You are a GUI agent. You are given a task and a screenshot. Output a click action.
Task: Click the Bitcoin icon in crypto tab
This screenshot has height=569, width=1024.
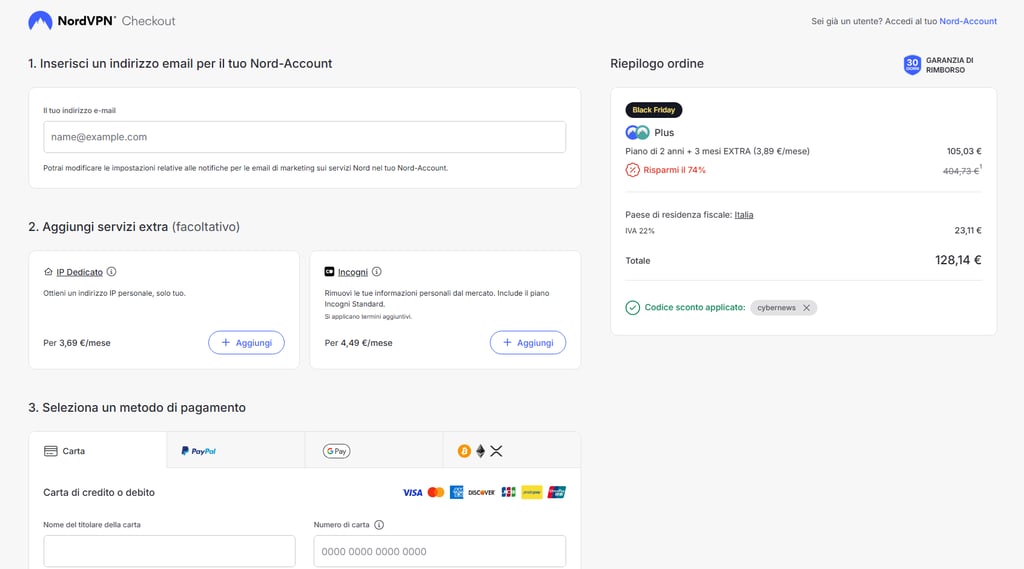(x=464, y=451)
